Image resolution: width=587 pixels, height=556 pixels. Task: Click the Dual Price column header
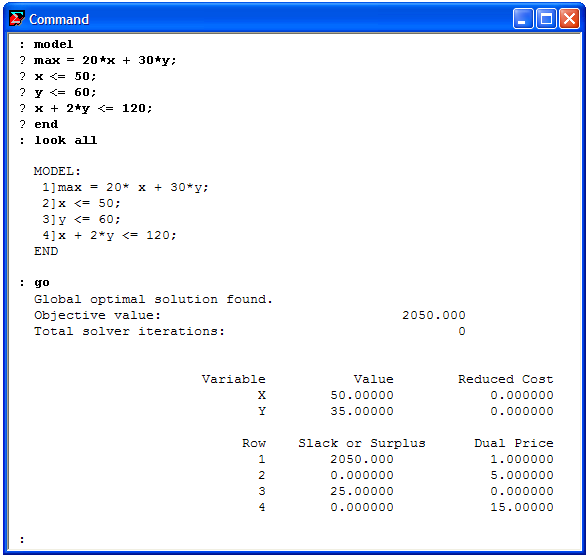[x=514, y=443]
